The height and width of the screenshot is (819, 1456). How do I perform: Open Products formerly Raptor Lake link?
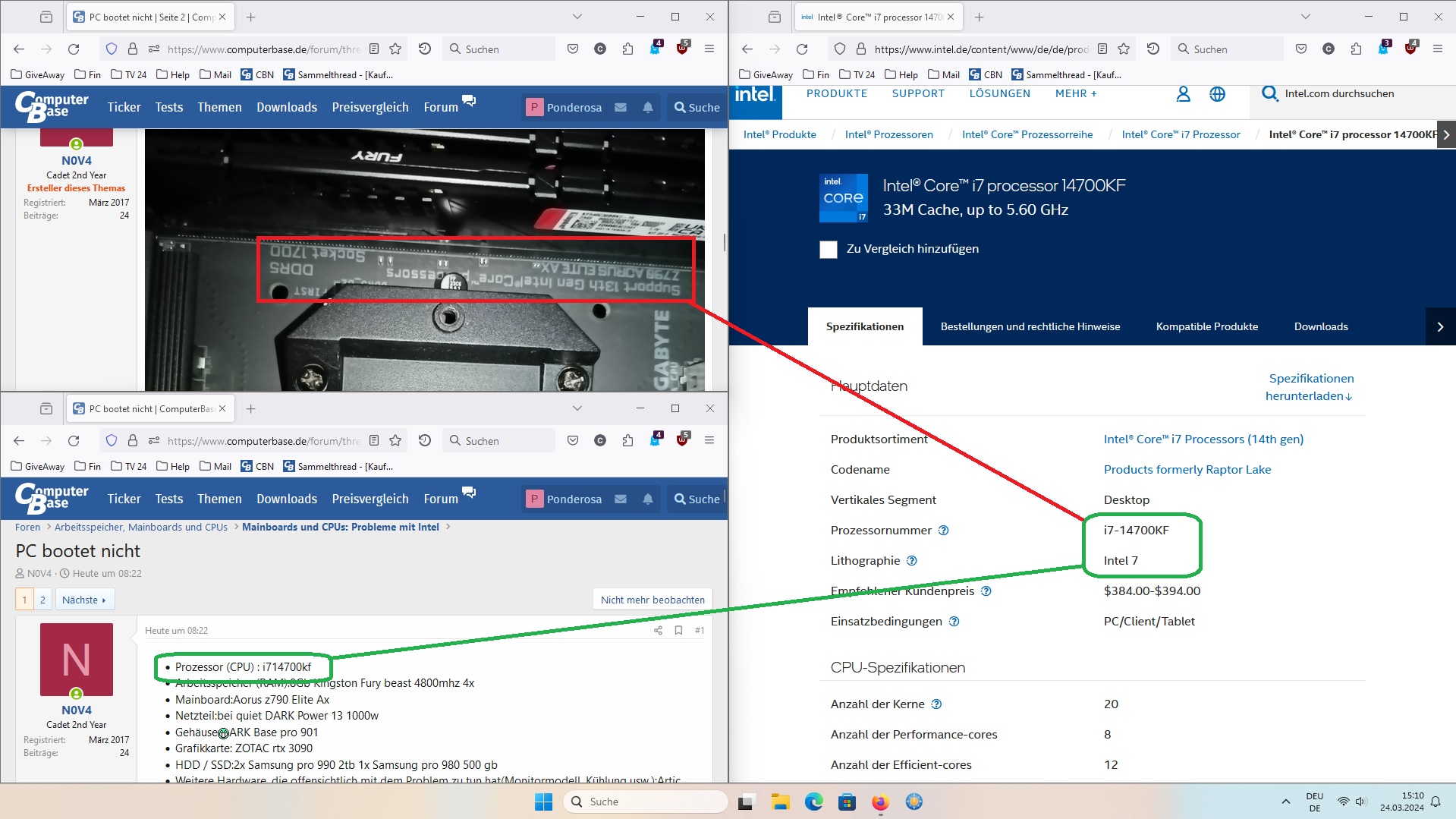click(x=1187, y=470)
